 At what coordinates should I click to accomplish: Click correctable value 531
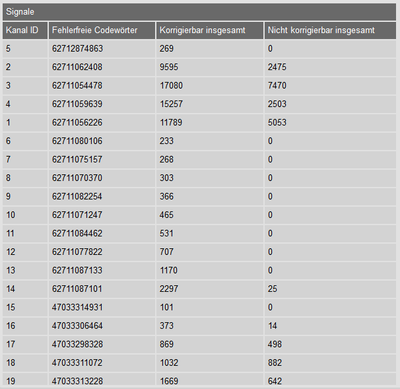click(x=166, y=233)
